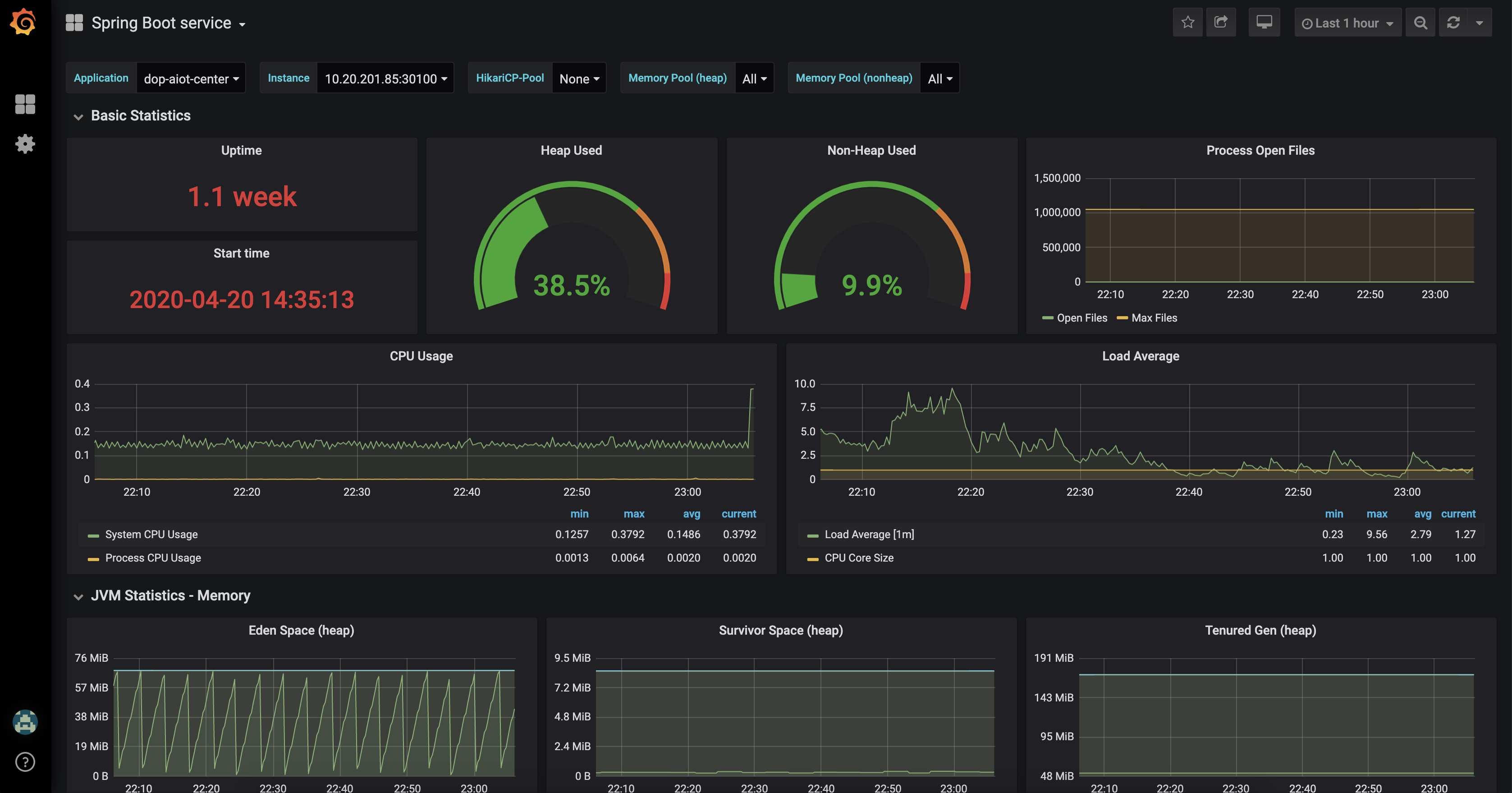Open Tenured Gen (heap) panel title menu

tap(1260, 630)
